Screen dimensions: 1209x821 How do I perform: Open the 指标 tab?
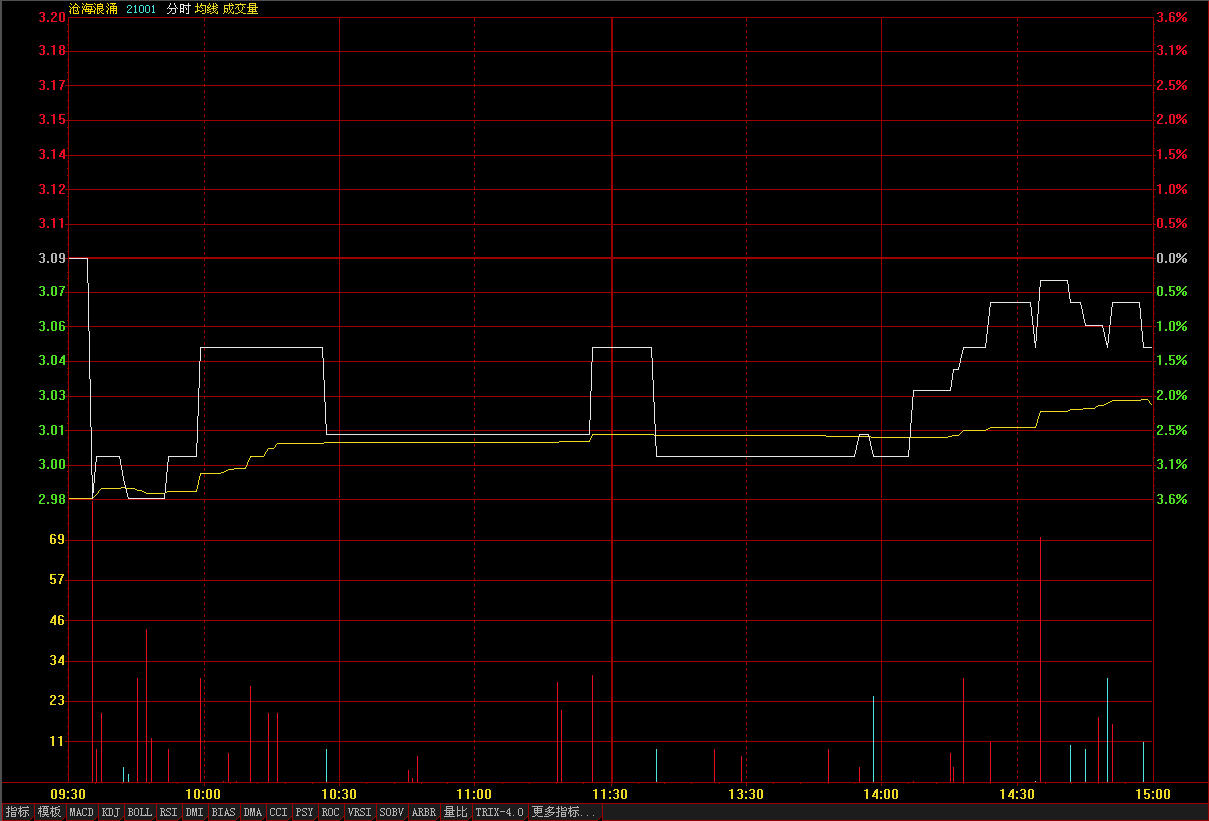[18, 812]
